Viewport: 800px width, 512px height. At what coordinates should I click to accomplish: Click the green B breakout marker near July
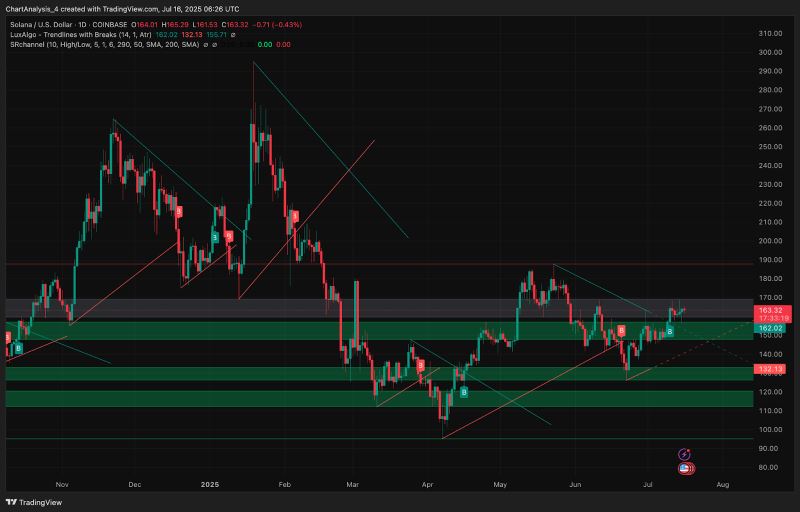(669, 330)
